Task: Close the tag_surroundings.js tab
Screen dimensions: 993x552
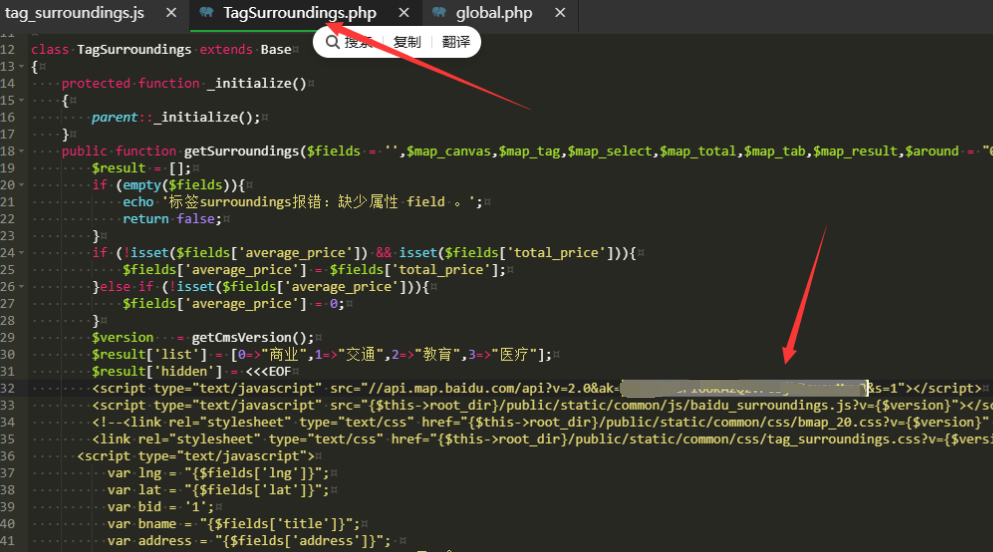Action: [171, 13]
